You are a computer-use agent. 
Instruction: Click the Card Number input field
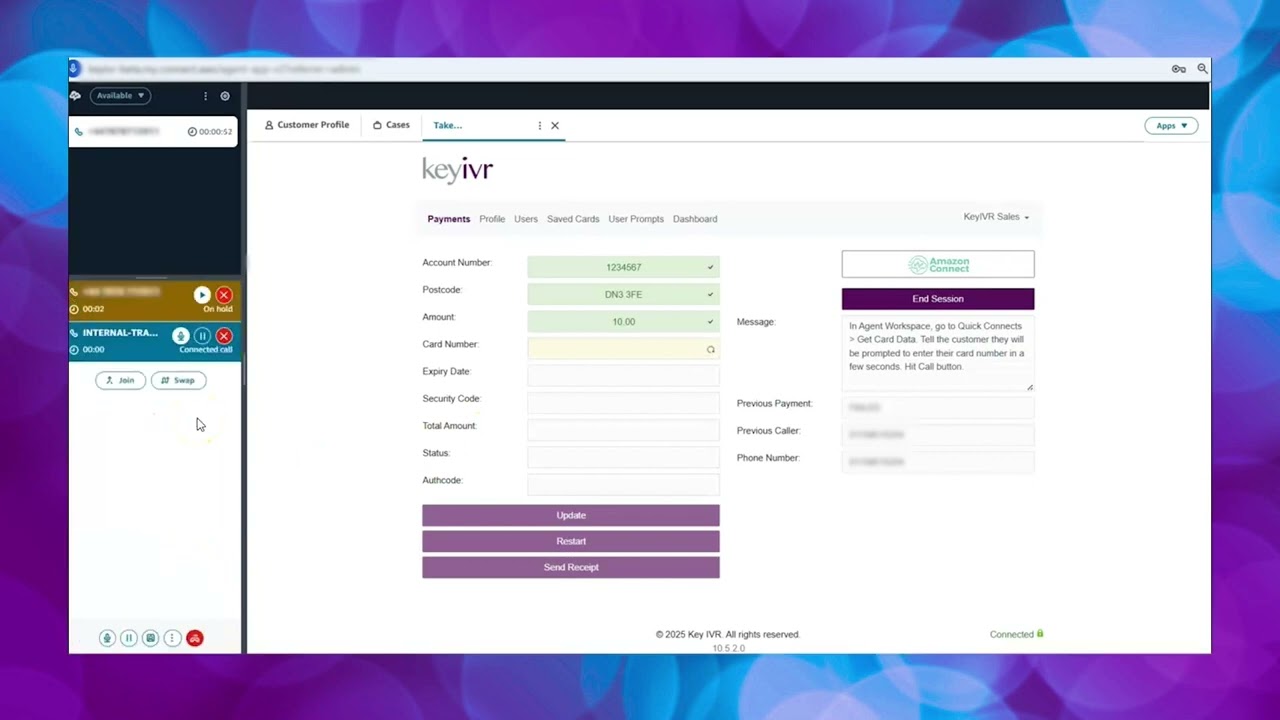point(623,349)
